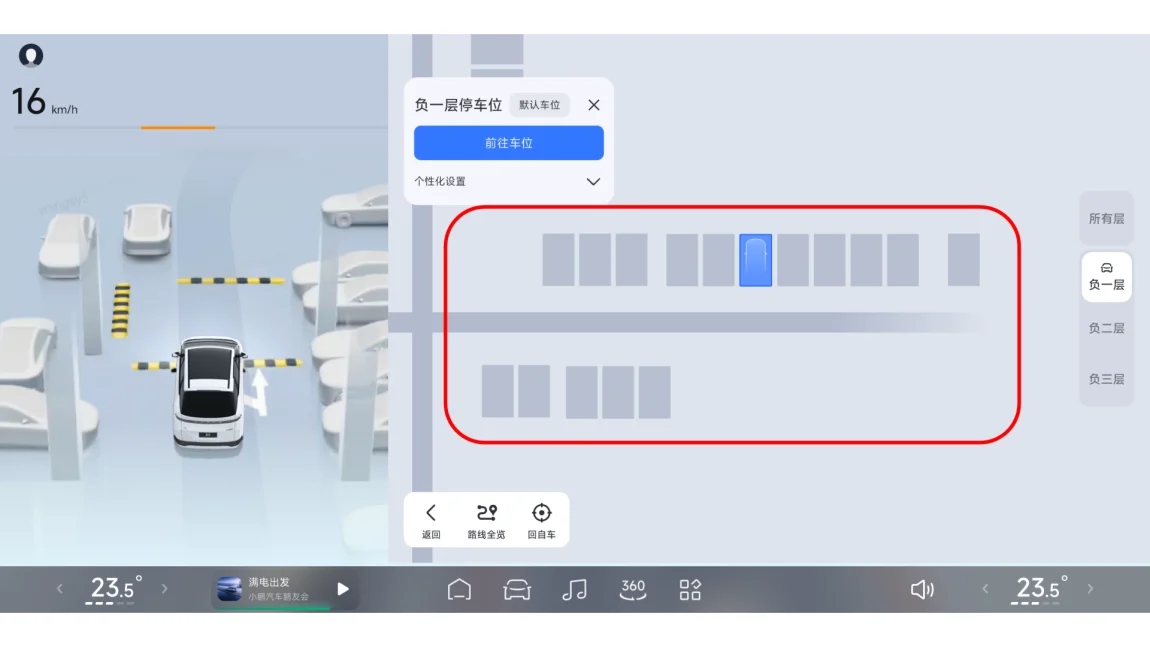Close the parking spot info card
The image size is (1150, 647).
(594, 105)
